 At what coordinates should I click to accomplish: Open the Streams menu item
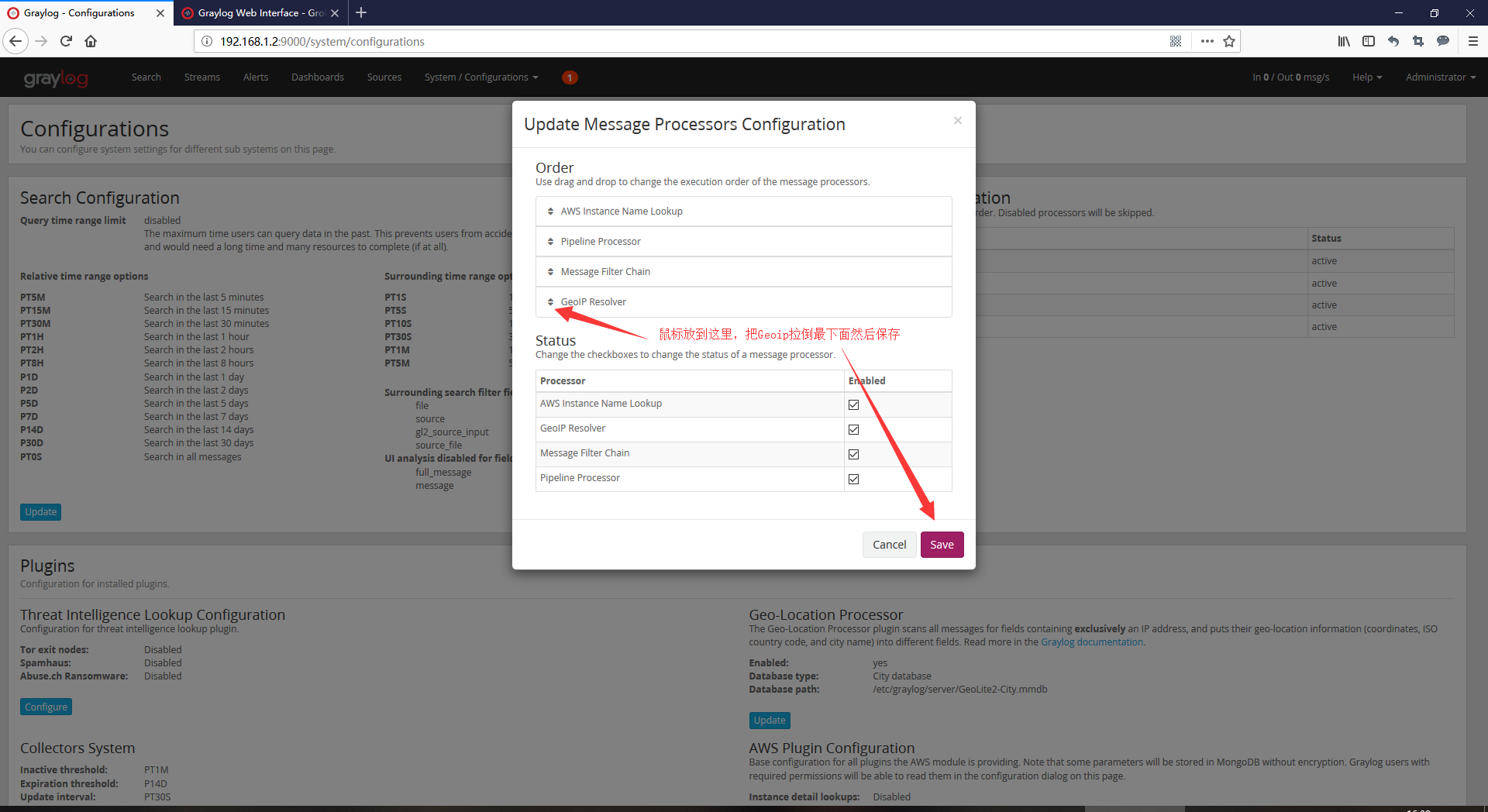pyautogui.click(x=202, y=77)
